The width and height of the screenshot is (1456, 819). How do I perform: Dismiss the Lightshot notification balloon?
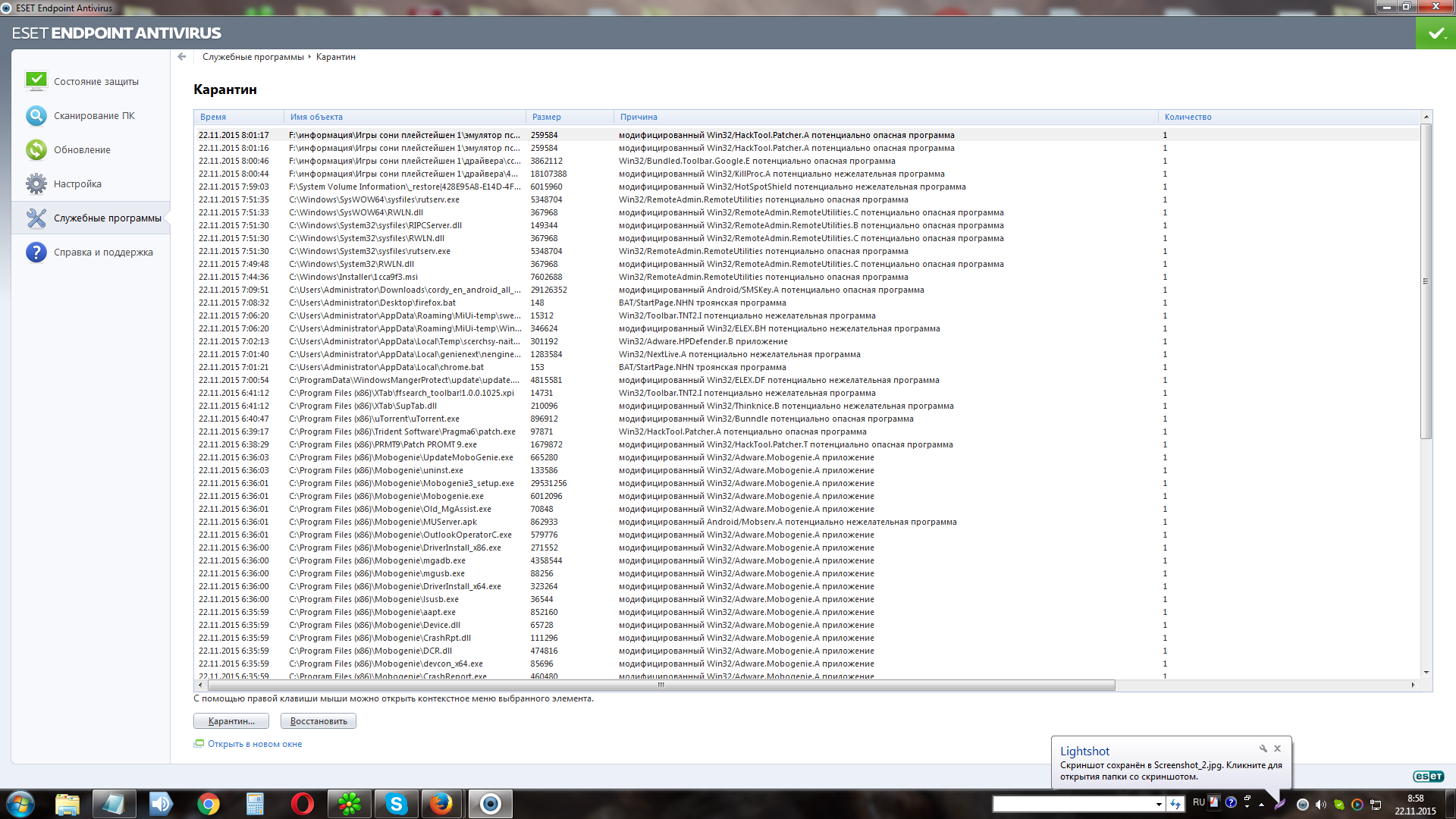1278,748
